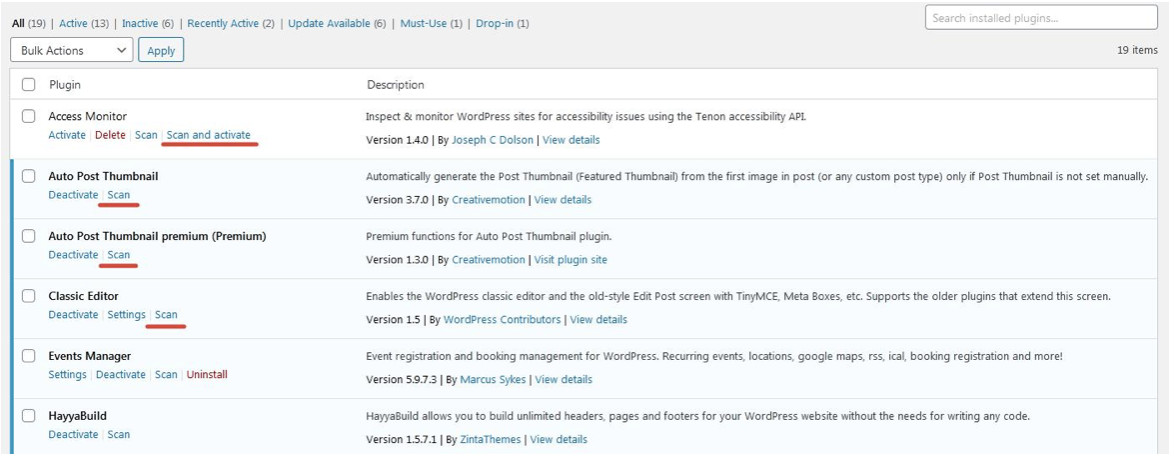Click Scan and activate for Access Monitor
Image resolution: width=1174 pixels, height=458 pixels.
208,135
